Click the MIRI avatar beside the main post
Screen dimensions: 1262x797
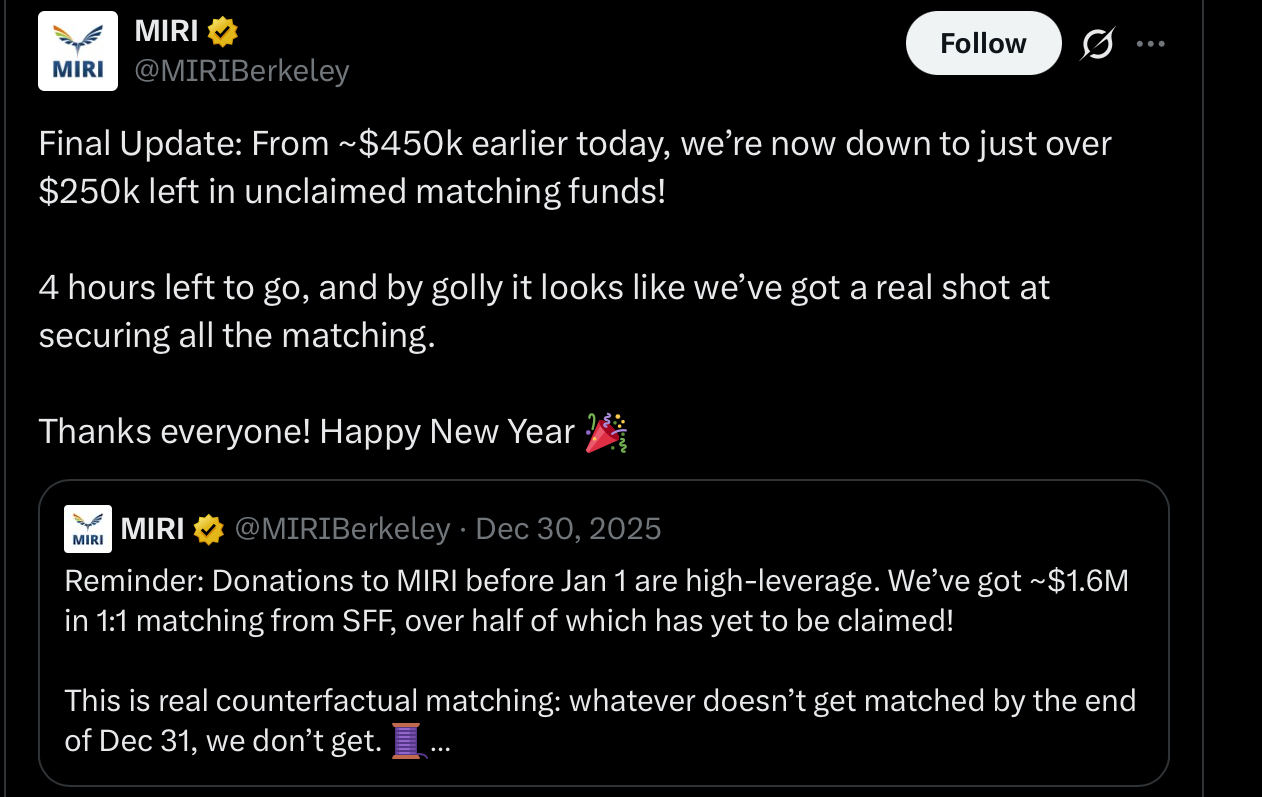pyautogui.click(x=78, y=51)
